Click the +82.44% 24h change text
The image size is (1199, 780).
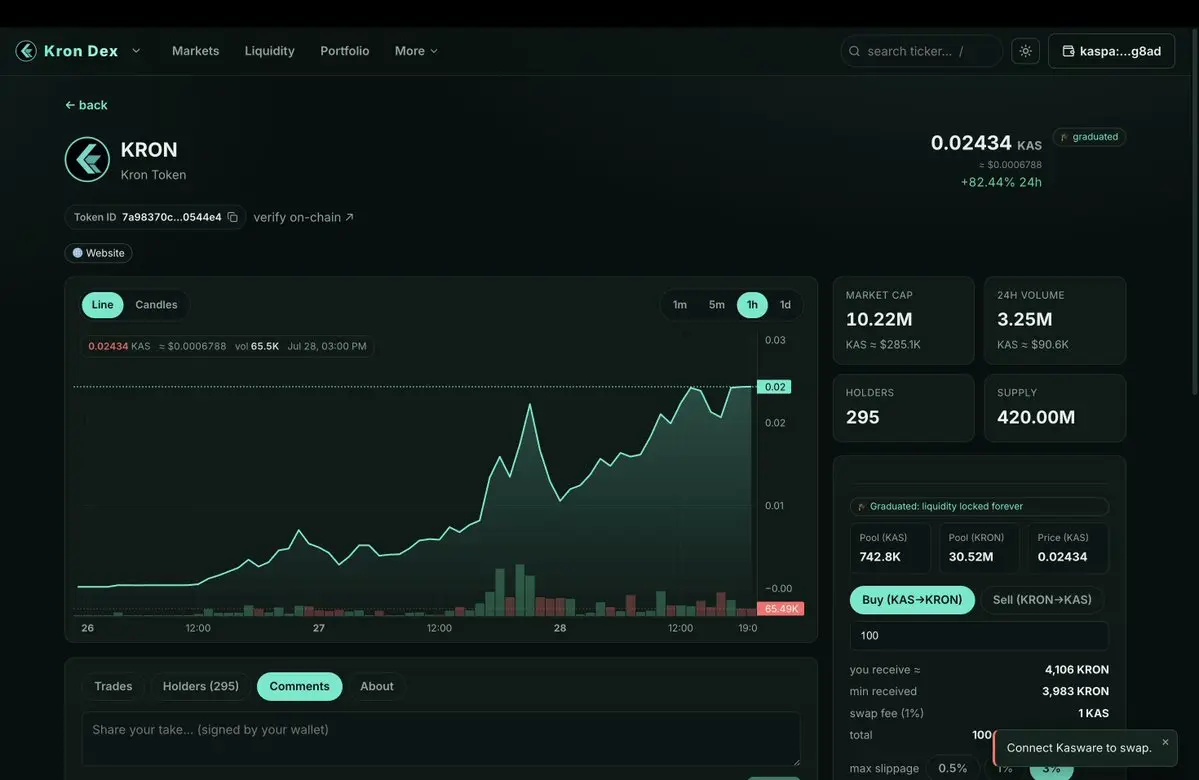(x=1001, y=182)
